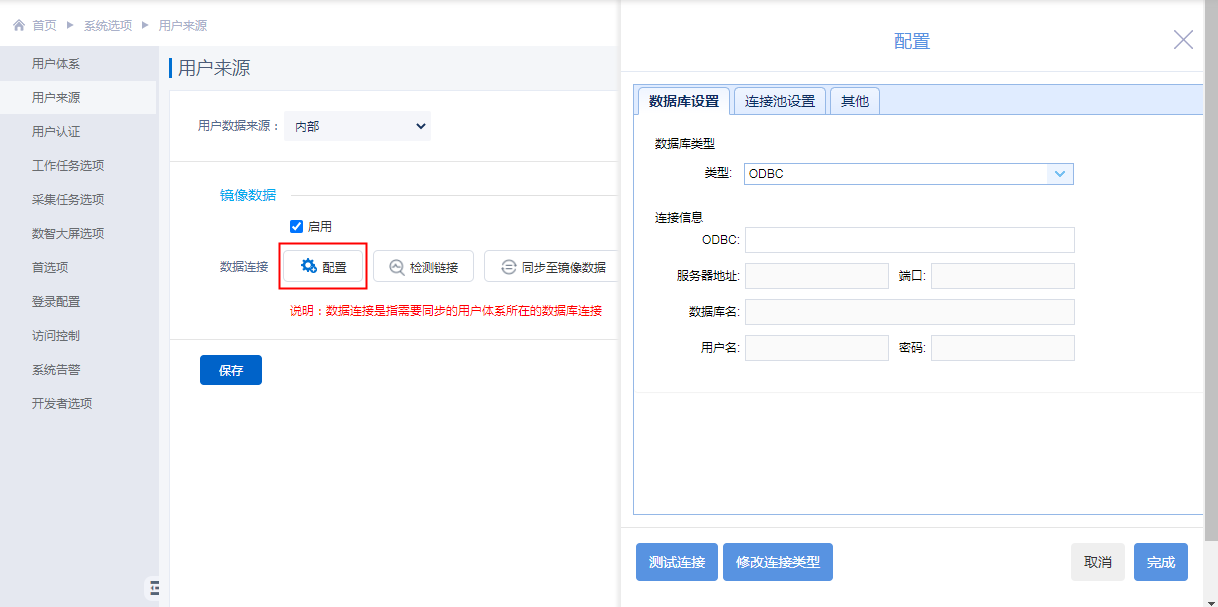
Task: Click the 修改连接类型 button
Action: 778,562
